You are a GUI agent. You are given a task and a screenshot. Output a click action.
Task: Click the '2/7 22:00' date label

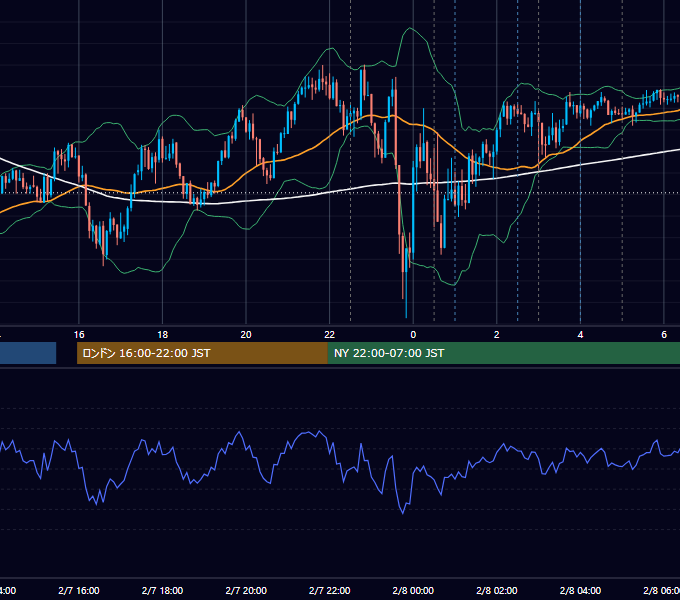(330, 590)
